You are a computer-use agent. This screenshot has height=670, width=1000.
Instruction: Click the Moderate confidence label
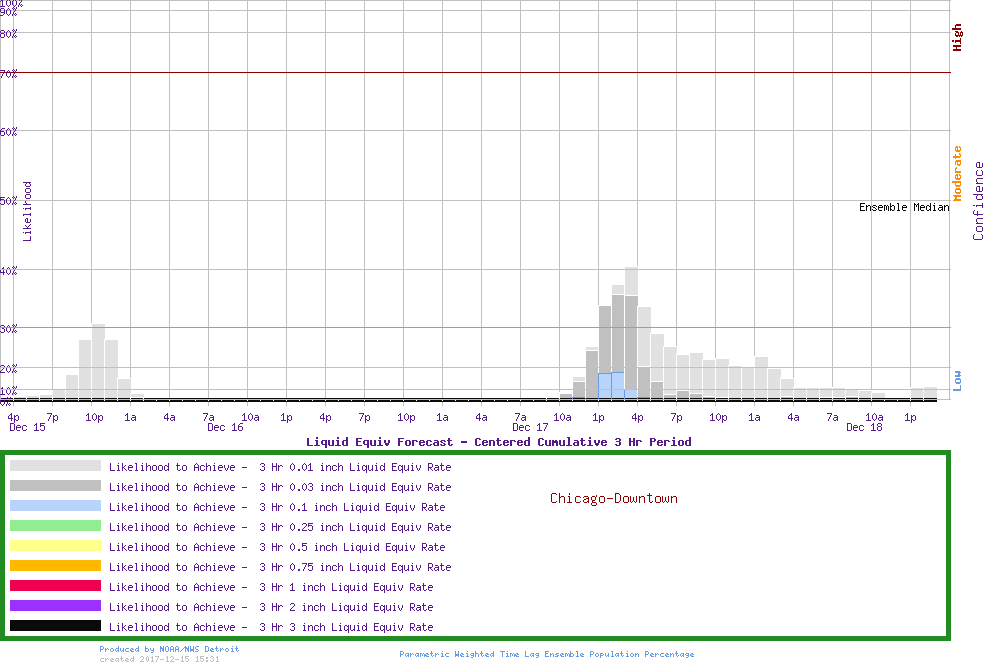click(957, 173)
